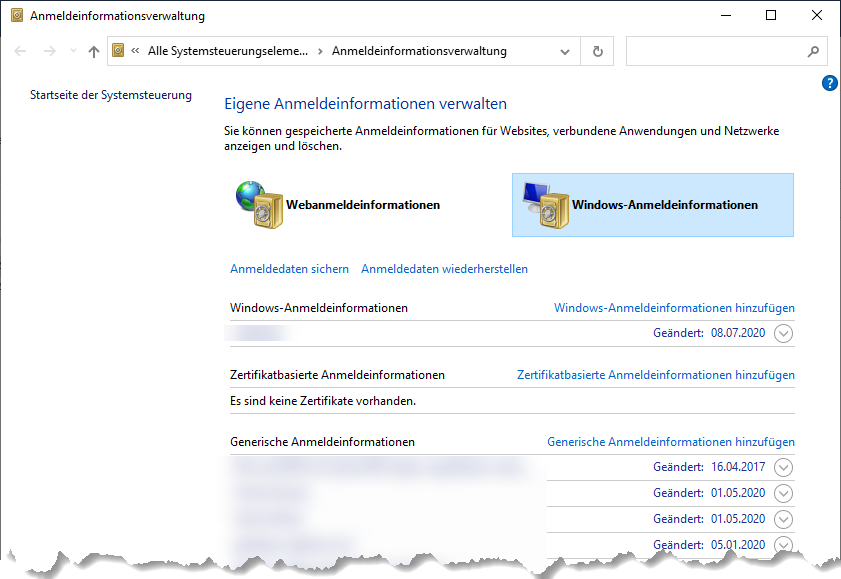
Task: Click Windows-Anmeldeinformationen hinzufügen link
Action: click(674, 308)
